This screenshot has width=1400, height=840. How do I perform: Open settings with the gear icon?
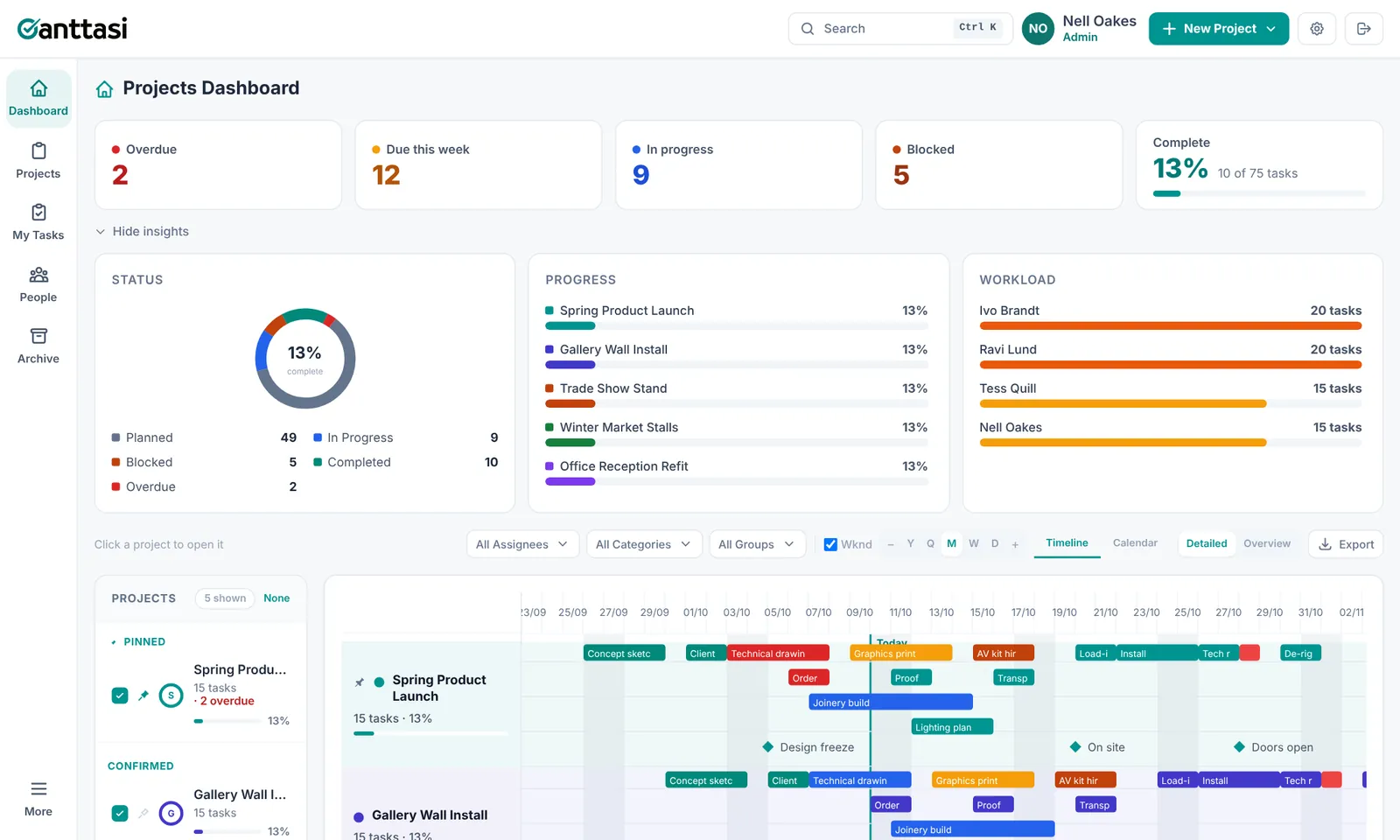tap(1317, 29)
